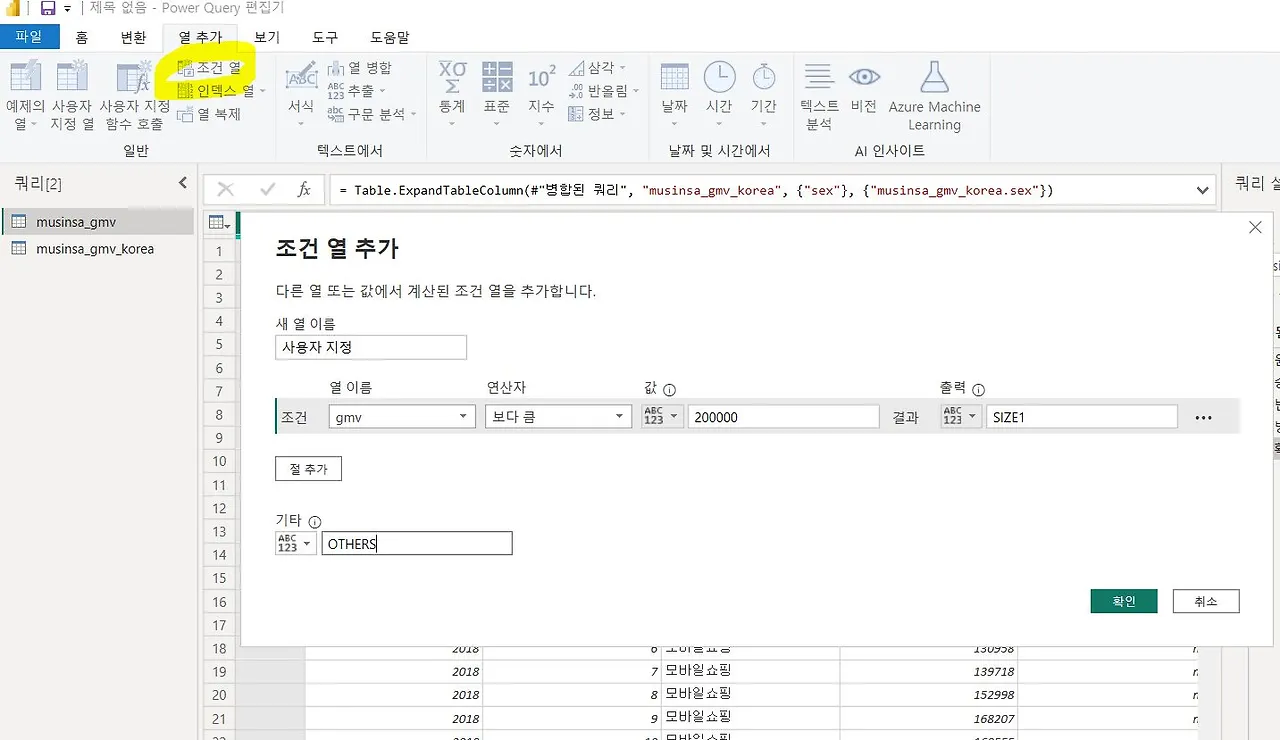
Task: Click the info icon next to 출력
Action: pos(979,390)
